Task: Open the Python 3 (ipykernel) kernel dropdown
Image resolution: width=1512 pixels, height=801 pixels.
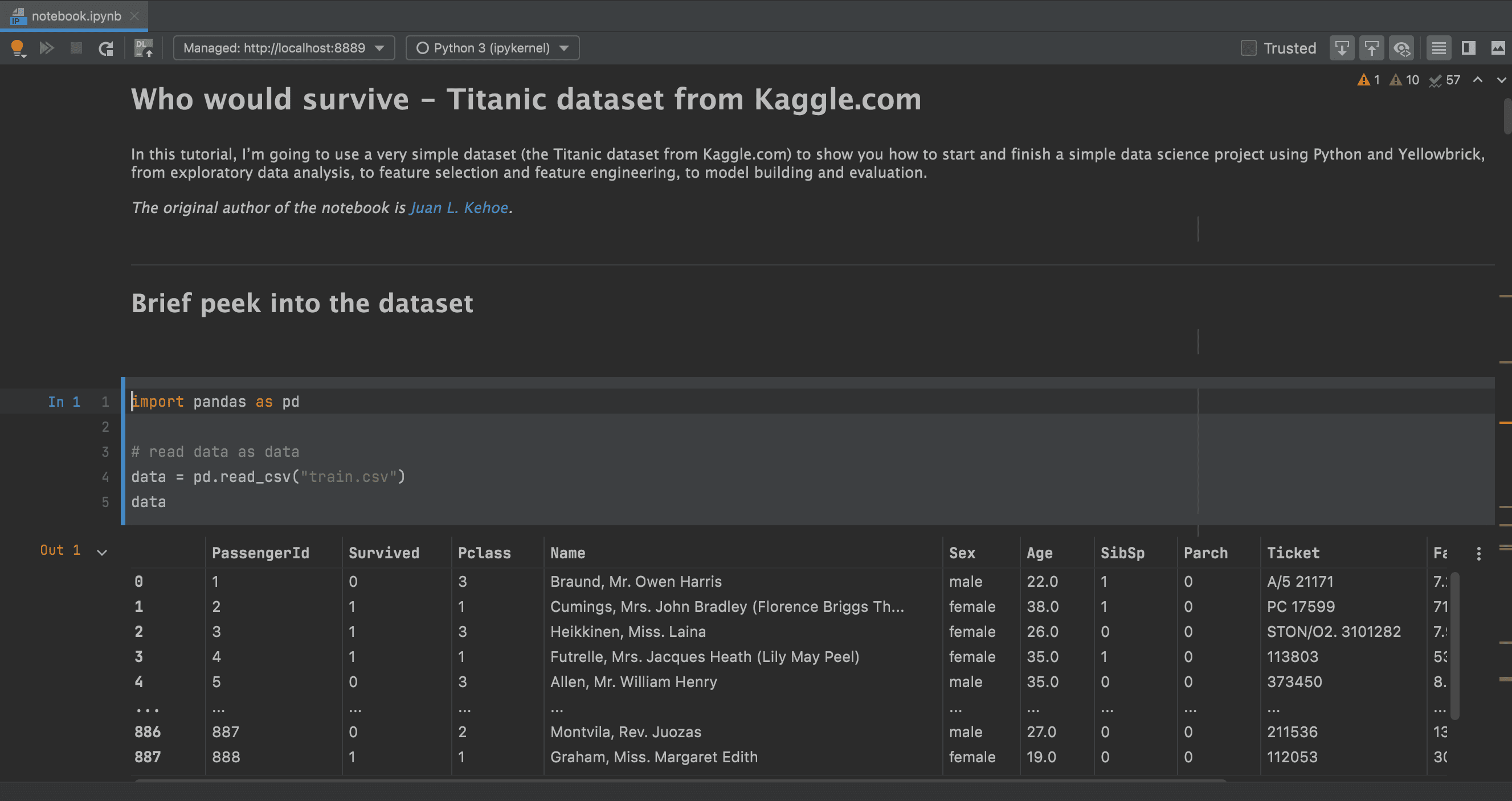Action: [x=492, y=48]
